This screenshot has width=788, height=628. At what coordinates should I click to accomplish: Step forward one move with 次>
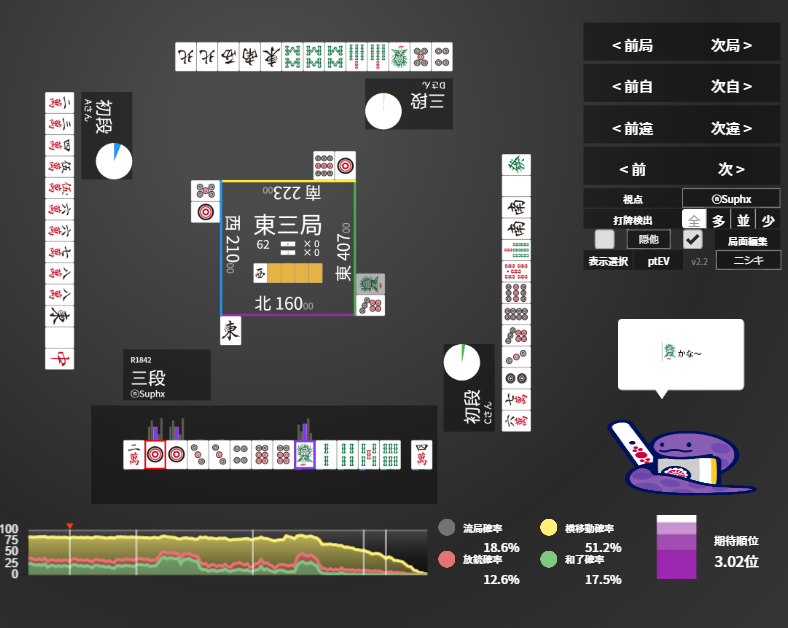pyautogui.click(x=731, y=169)
